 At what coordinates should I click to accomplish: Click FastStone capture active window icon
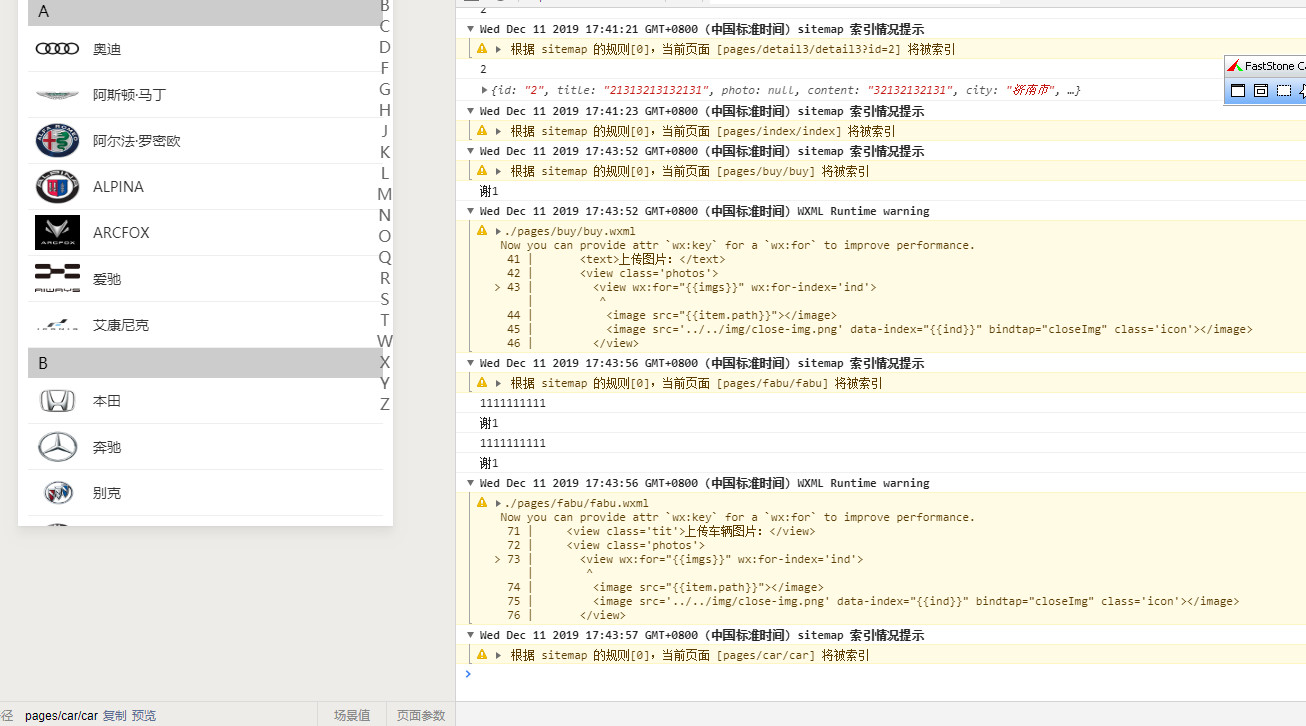click(1238, 91)
